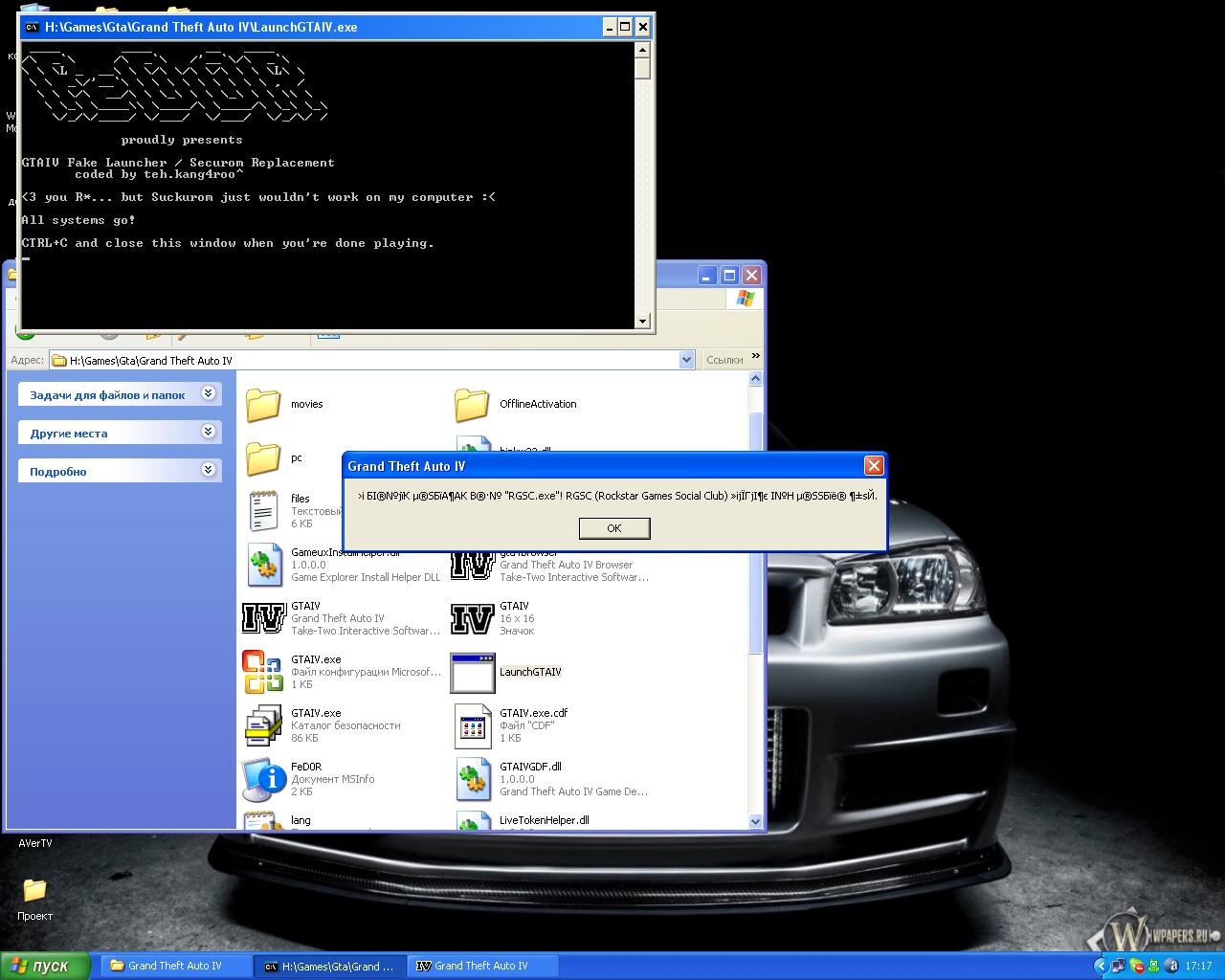The width and height of the screenshot is (1225, 980).
Task: Expand the 'Подробно' panel
Action: click(x=208, y=470)
